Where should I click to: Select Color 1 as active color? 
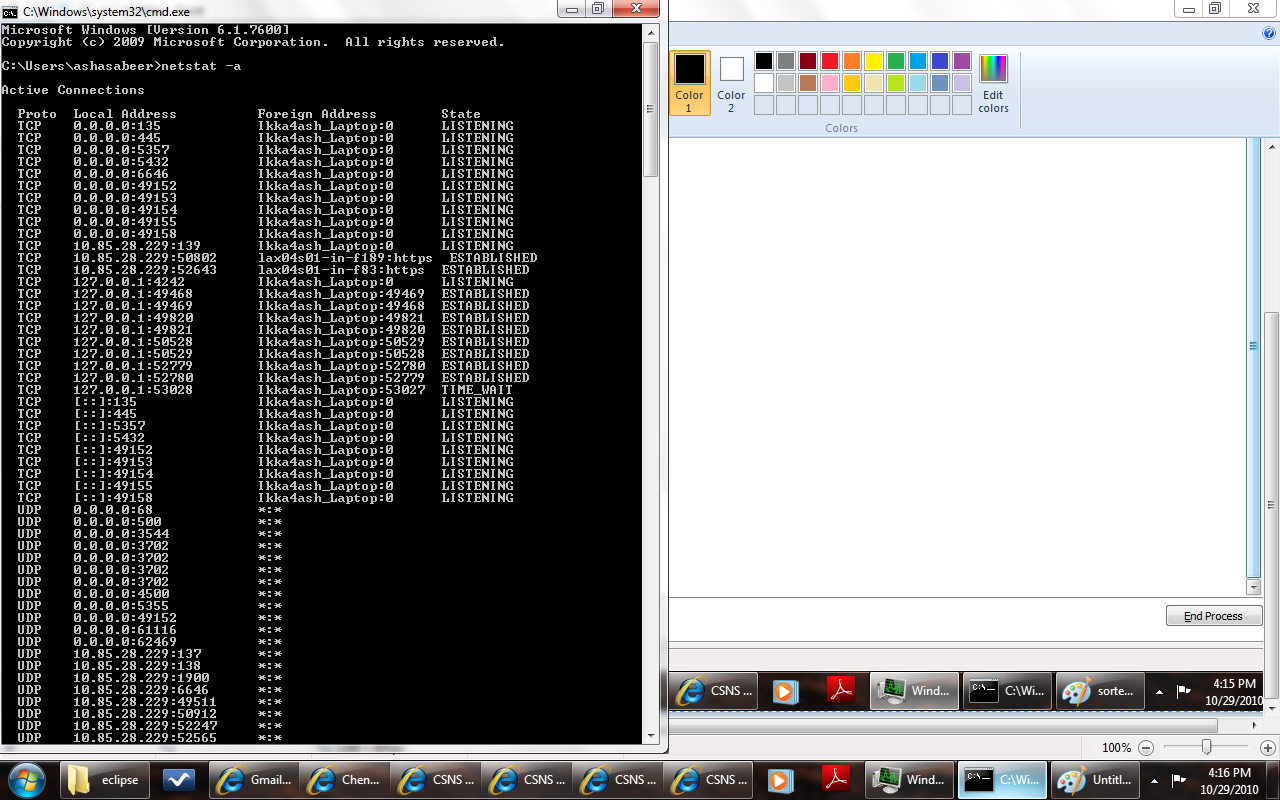689,83
